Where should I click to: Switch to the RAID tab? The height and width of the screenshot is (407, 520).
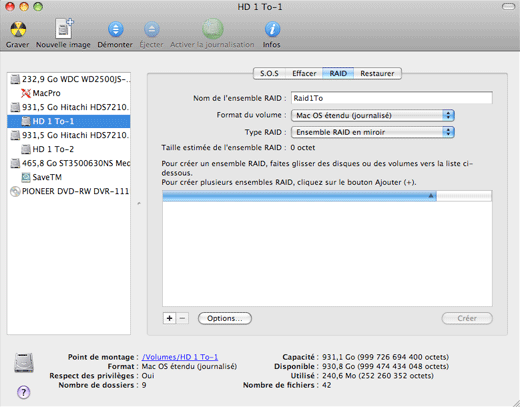coord(338,73)
